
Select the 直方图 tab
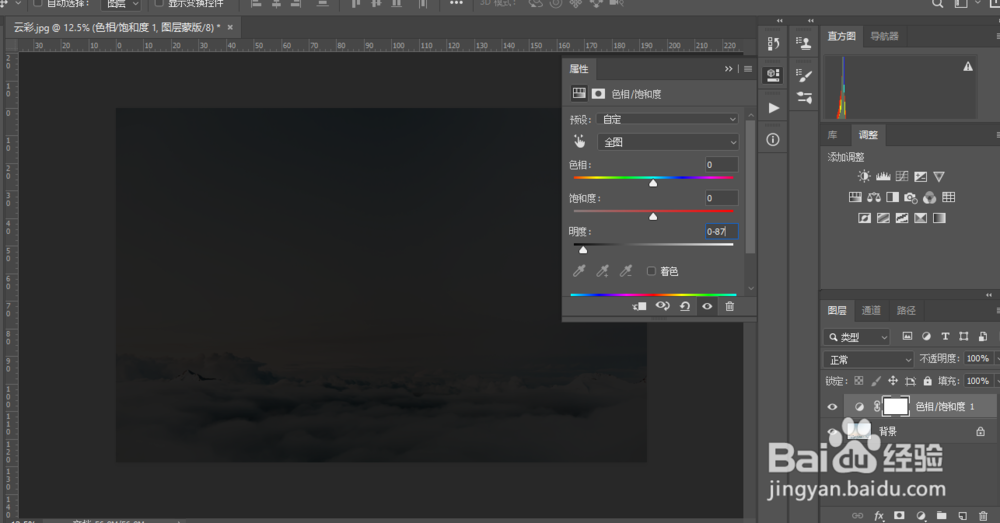[842, 36]
